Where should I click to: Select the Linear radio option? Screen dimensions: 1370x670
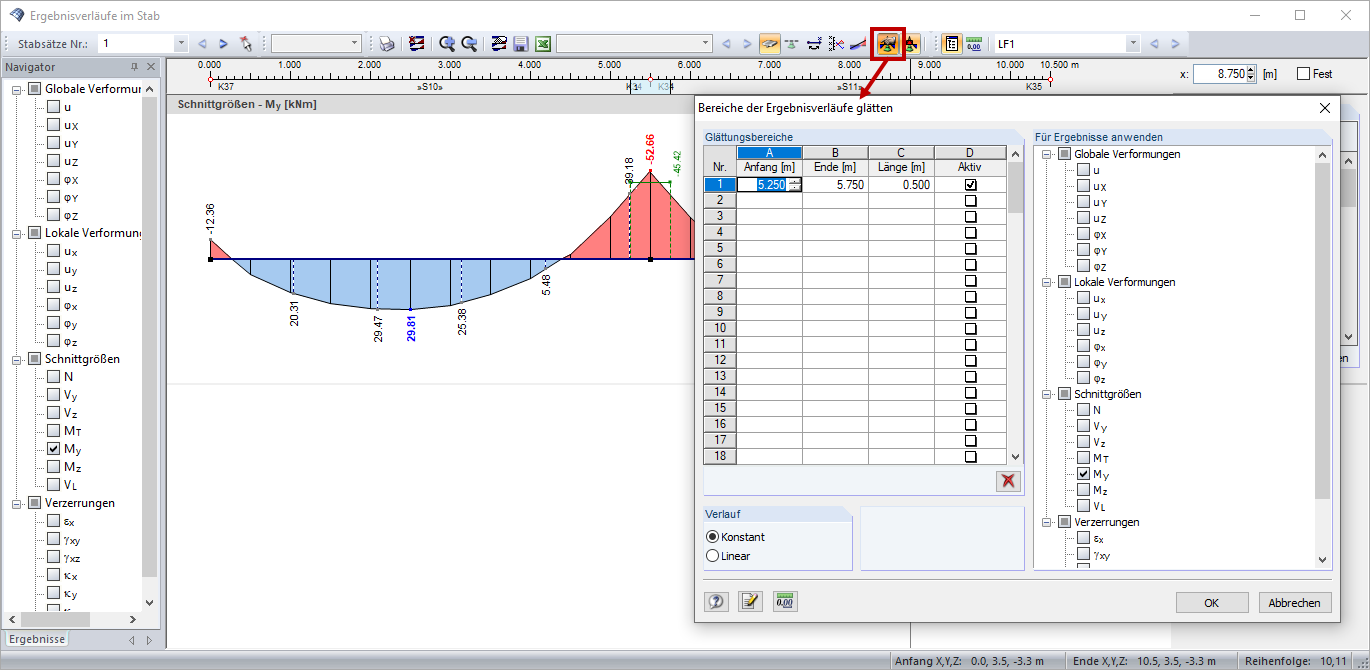pyautogui.click(x=713, y=556)
